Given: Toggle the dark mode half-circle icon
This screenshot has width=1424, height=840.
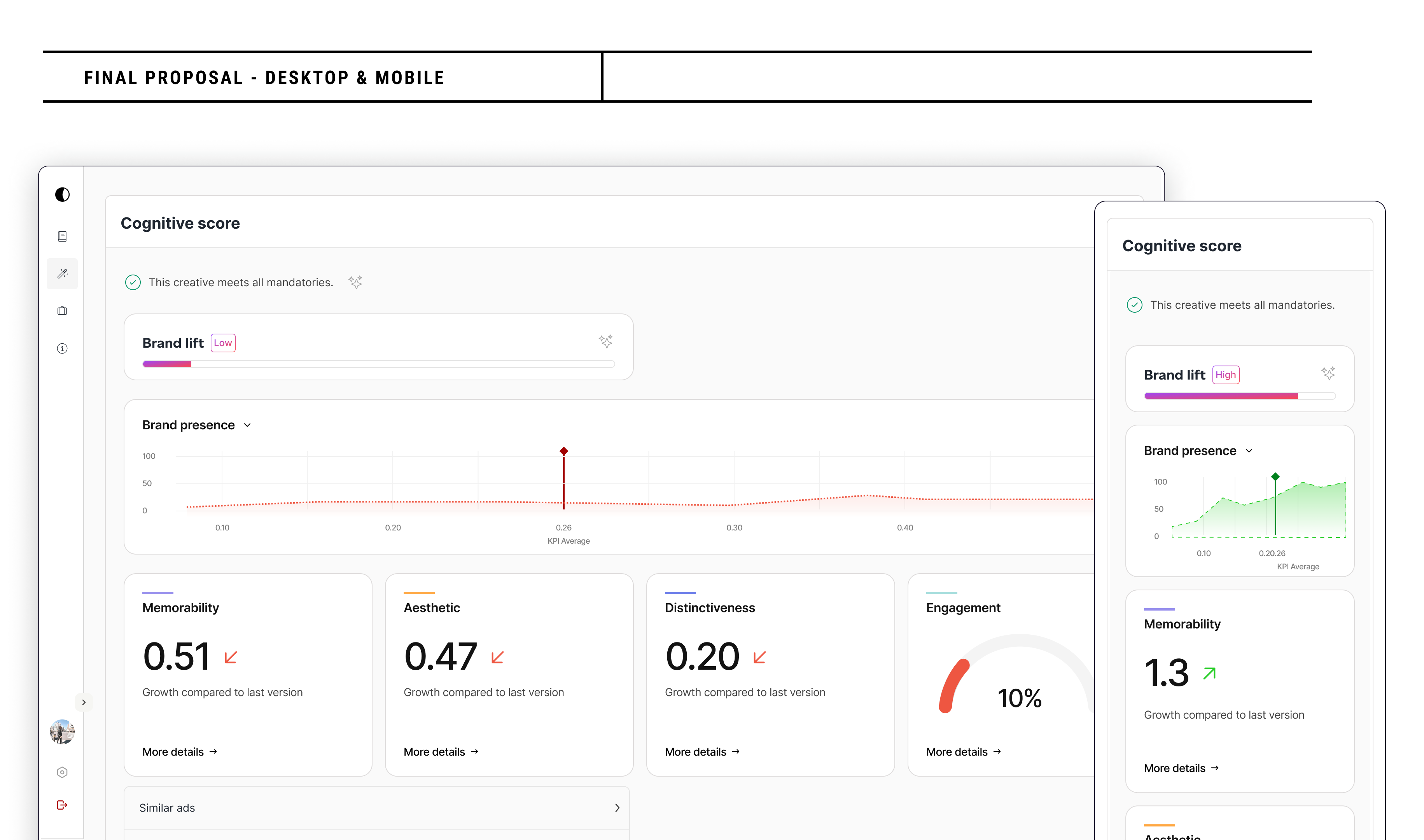Looking at the screenshot, I should [62, 195].
